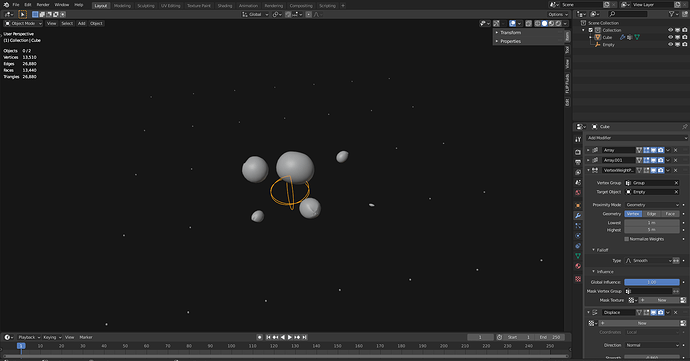Play the animation in timeline
Image resolution: width=690 pixels, height=361 pixels.
pyautogui.click(x=290, y=337)
